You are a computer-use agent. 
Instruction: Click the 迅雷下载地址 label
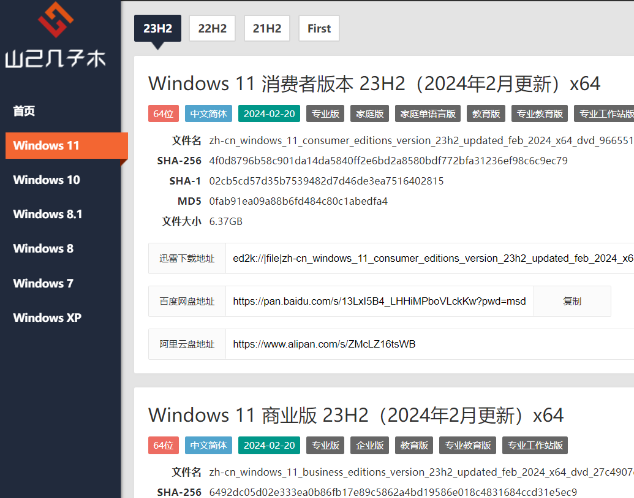tap(187, 259)
